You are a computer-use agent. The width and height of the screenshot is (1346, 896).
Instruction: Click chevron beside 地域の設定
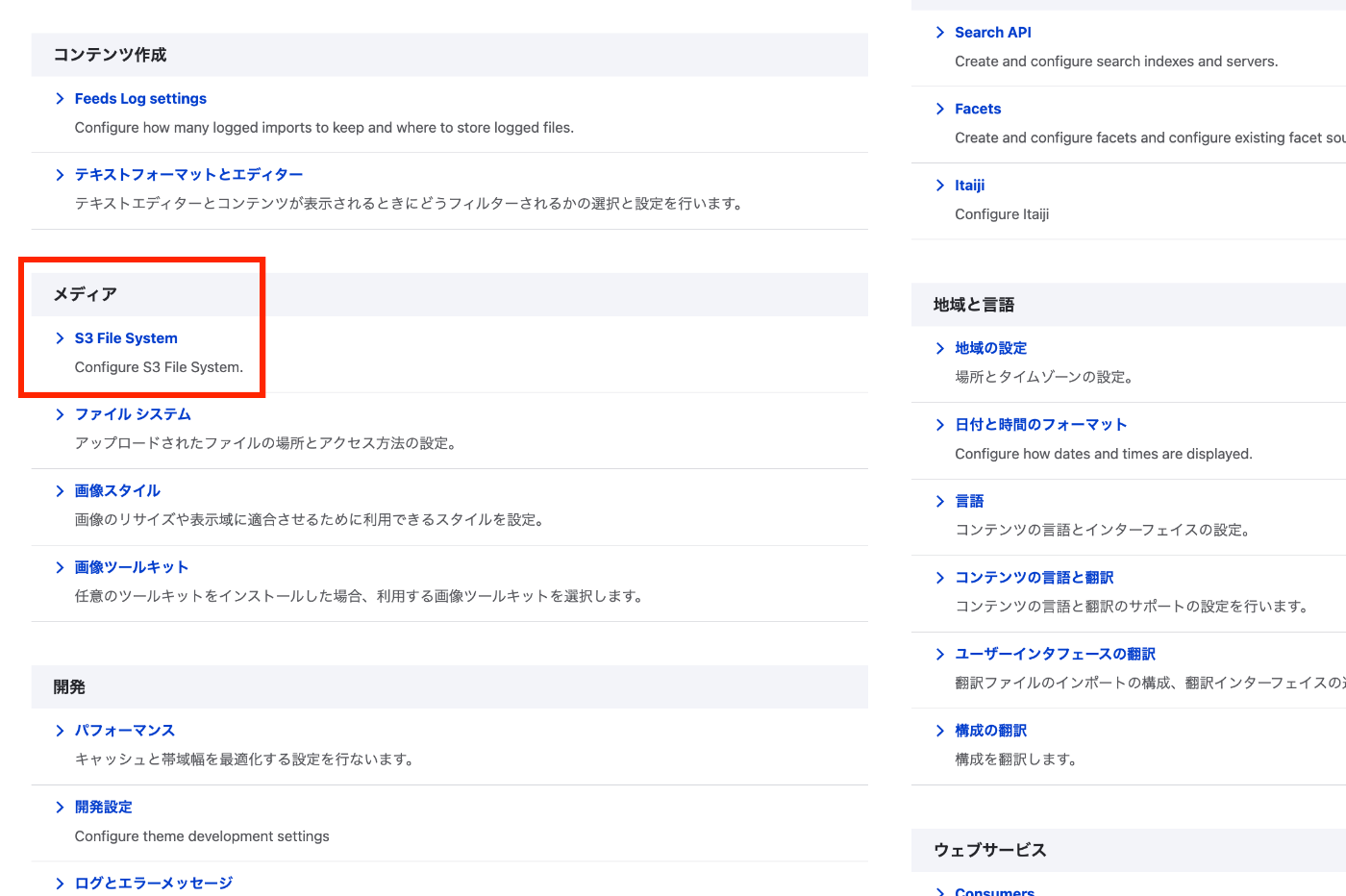pyautogui.click(x=940, y=348)
